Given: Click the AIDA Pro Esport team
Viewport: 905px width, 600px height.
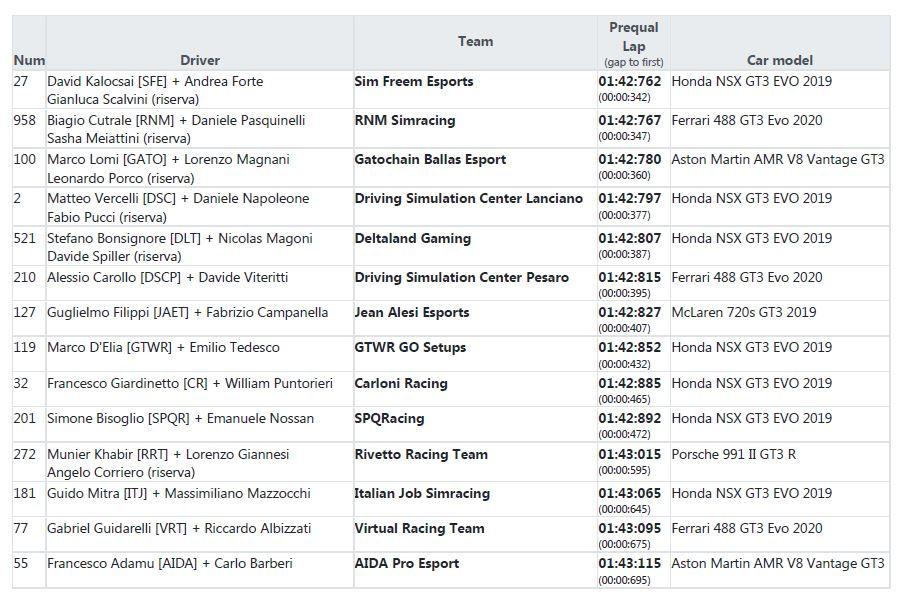Looking at the screenshot, I should pos(407,564).
